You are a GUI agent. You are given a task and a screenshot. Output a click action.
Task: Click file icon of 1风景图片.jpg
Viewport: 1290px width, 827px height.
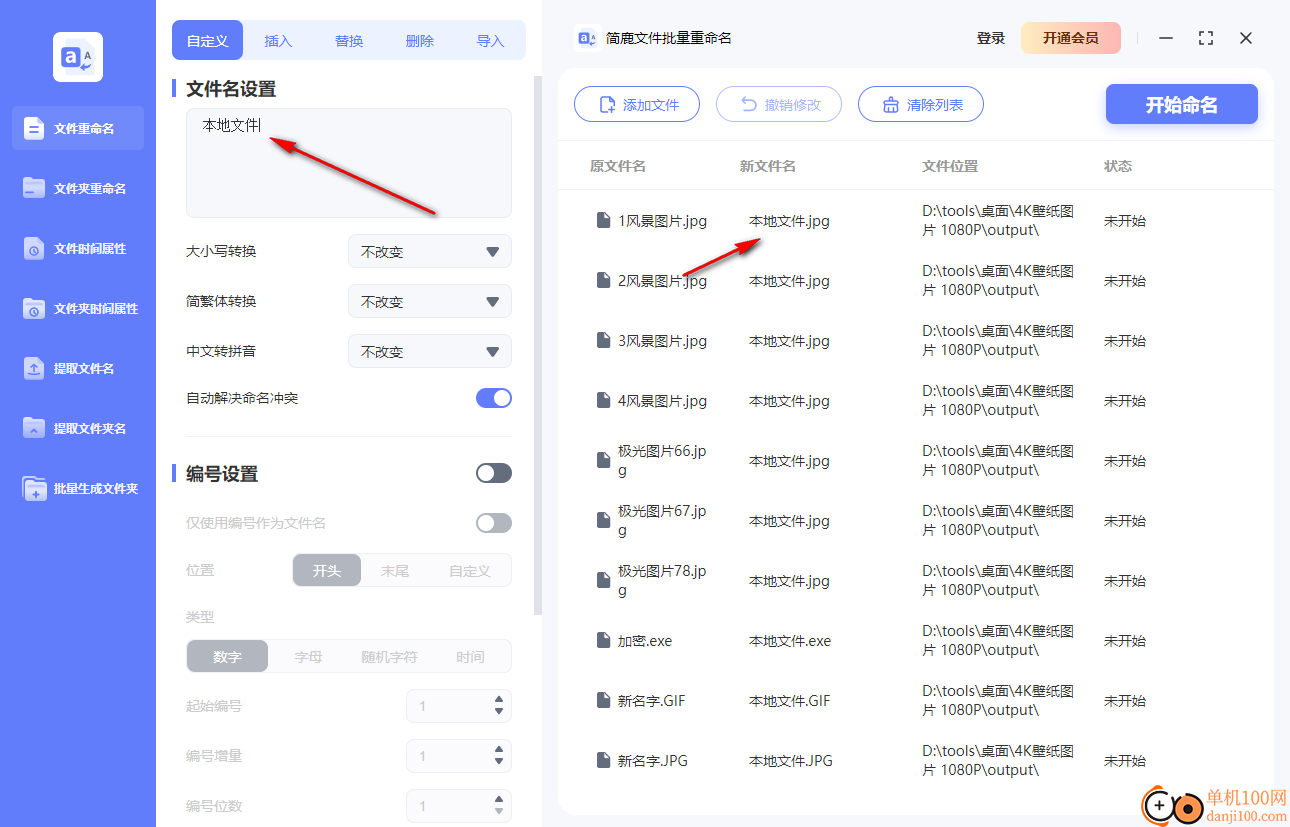603,220
